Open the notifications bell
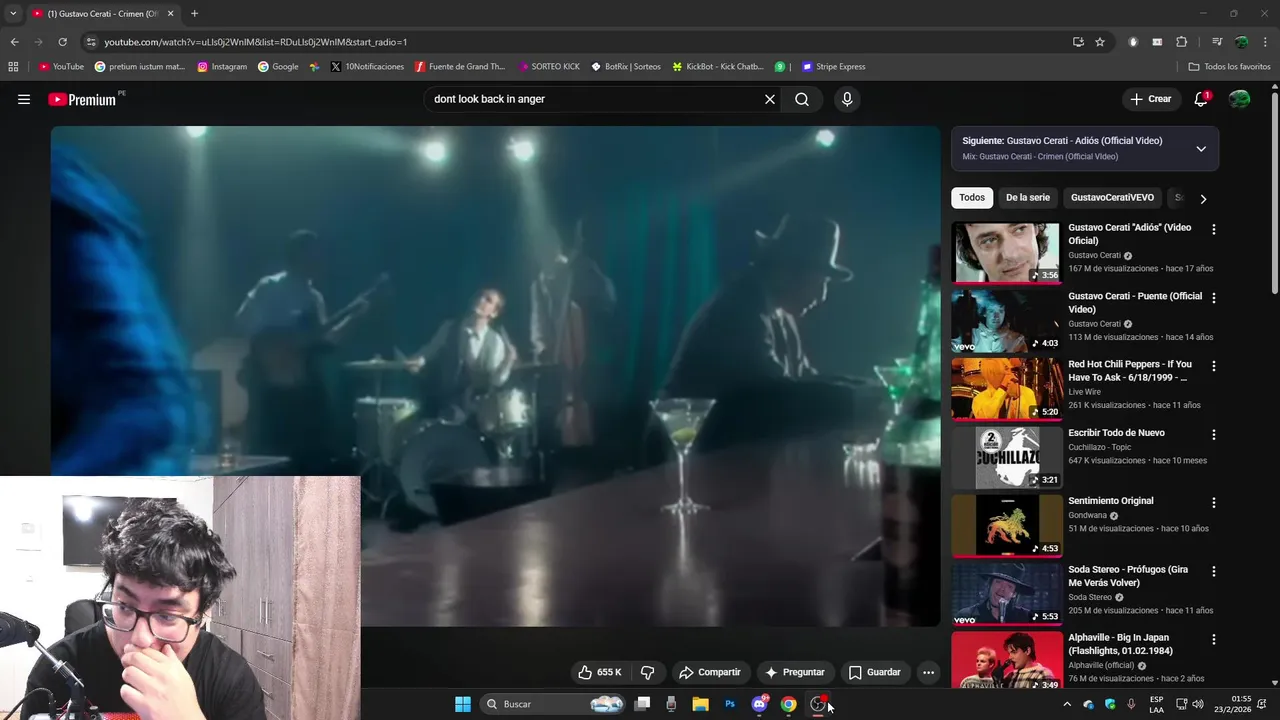Screen dimensions: 1280x720 click(1201, 99)
